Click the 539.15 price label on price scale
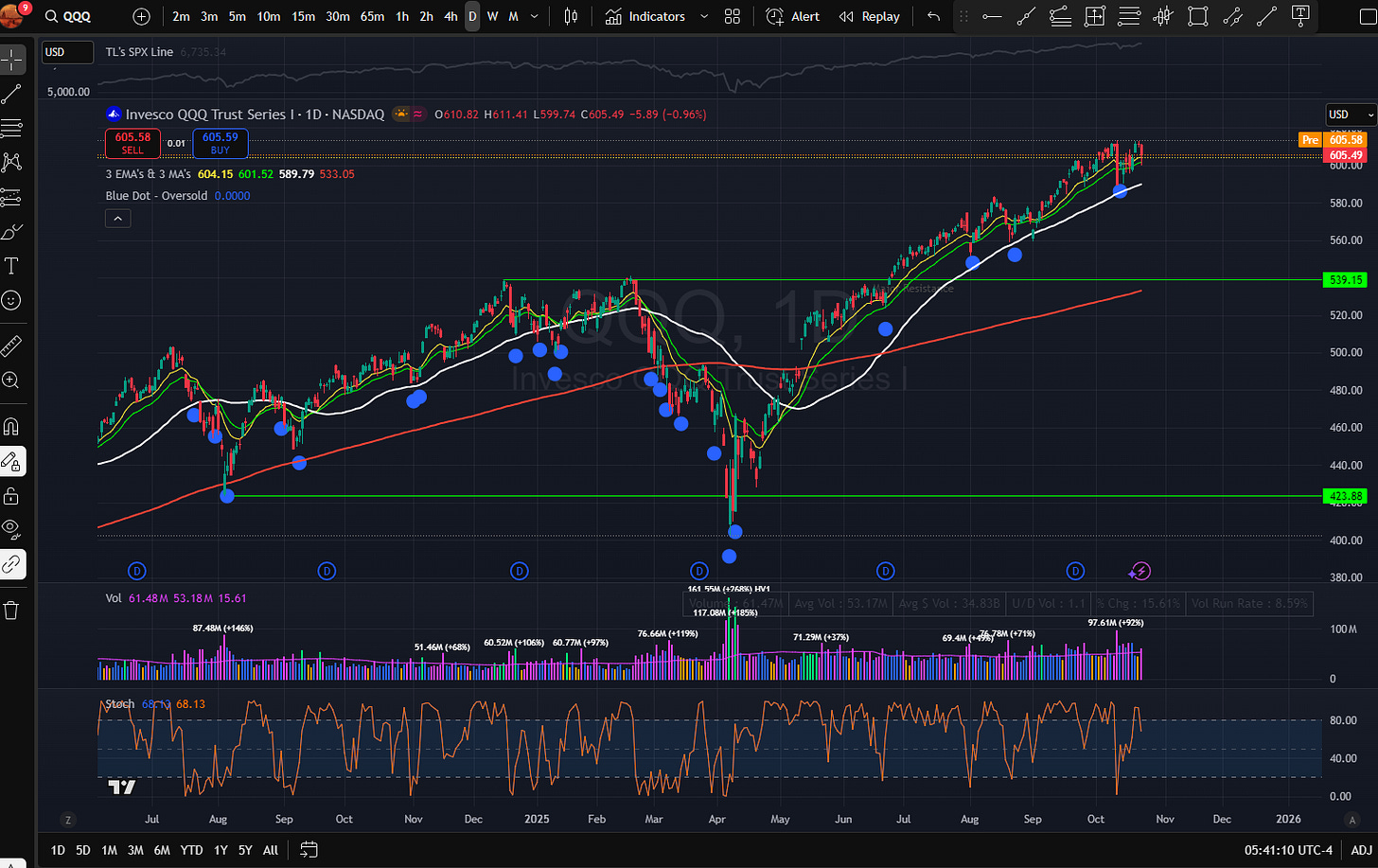Viewport: 1378px width, 868px height. click(x=1346, y=280)
